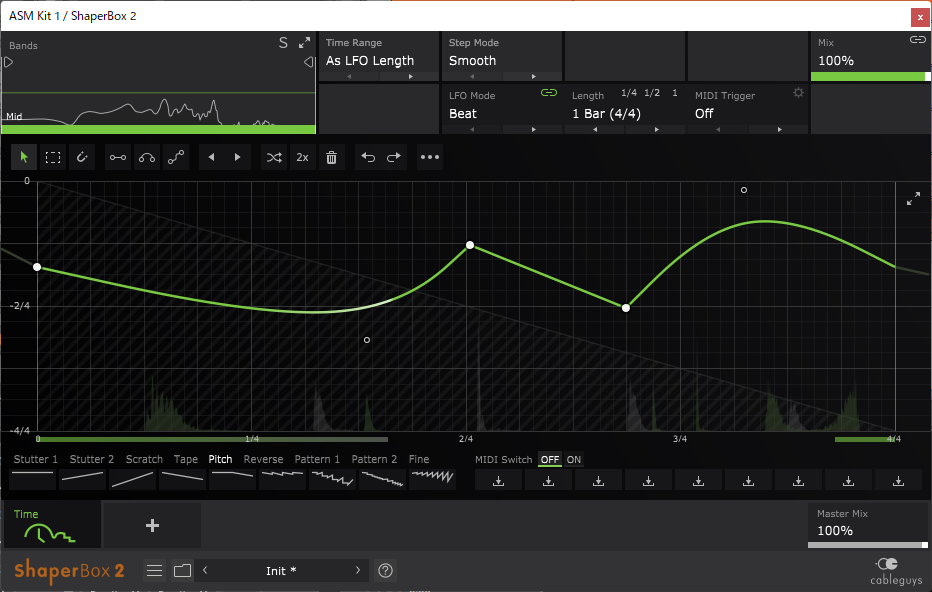Screen dimensions: 932x592
Task: Pick the straight line segment tool
Action: tap(118, 158)
